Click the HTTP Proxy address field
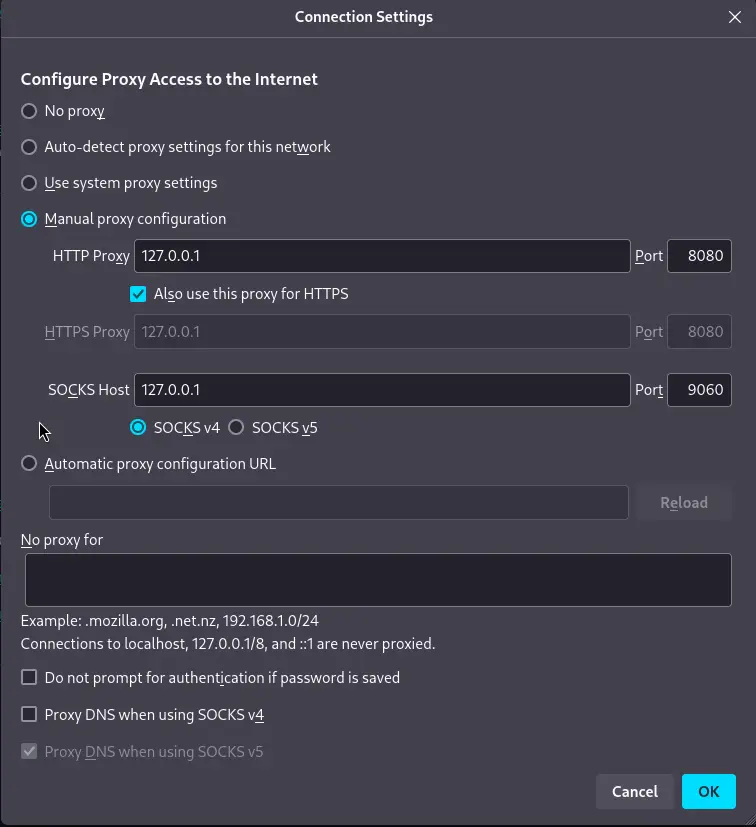 381,256
